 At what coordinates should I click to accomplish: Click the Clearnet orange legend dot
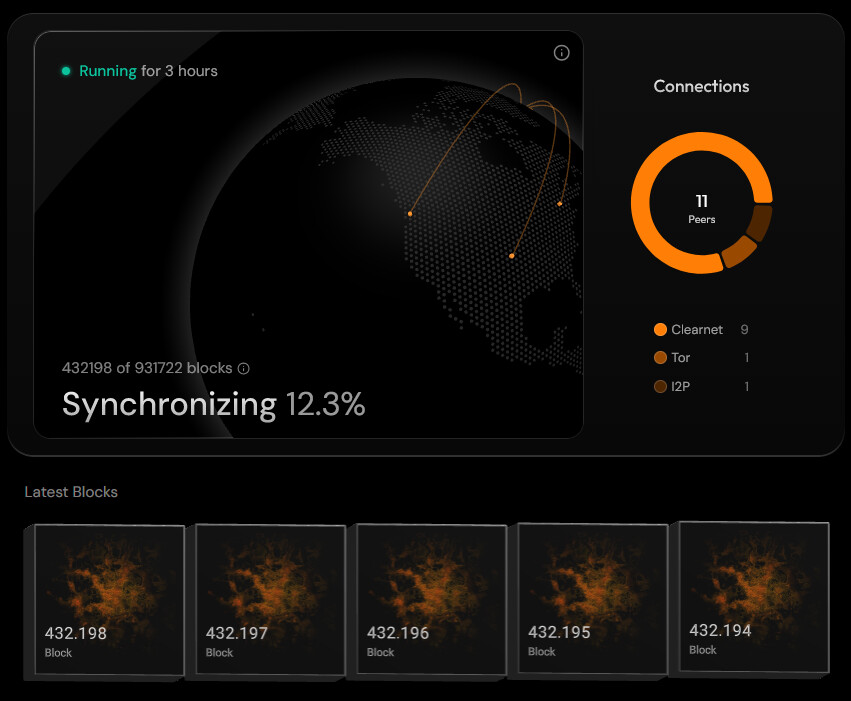click(x=660, y=330)
